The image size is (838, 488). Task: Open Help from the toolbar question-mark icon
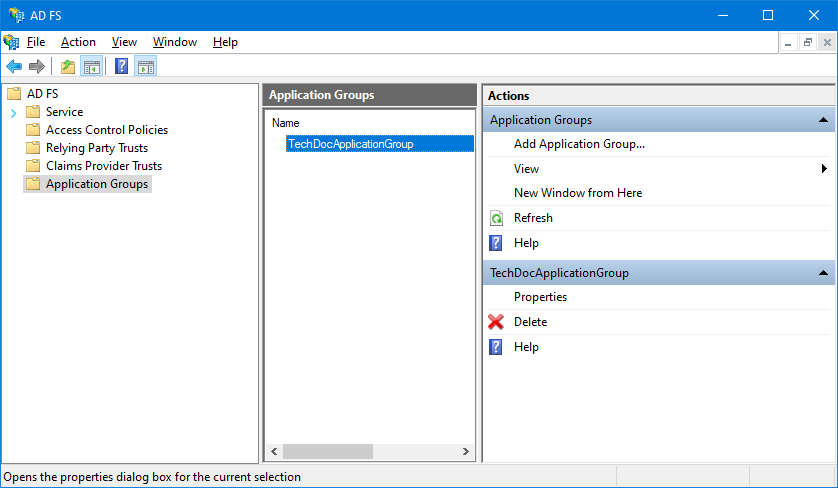(121, 66)
